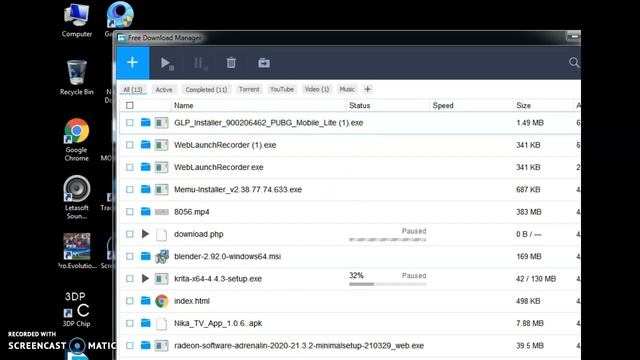
Task: Click krita 32% progress bar
Action: (x=387, y=284)
